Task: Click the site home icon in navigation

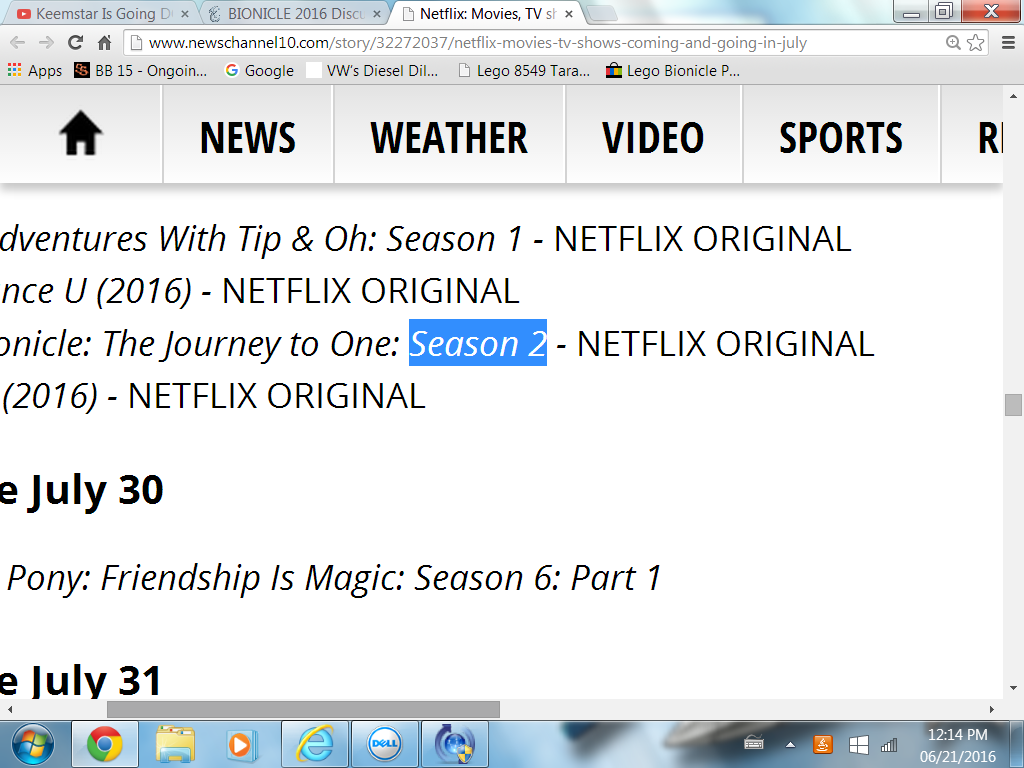Action: [81, 134]
